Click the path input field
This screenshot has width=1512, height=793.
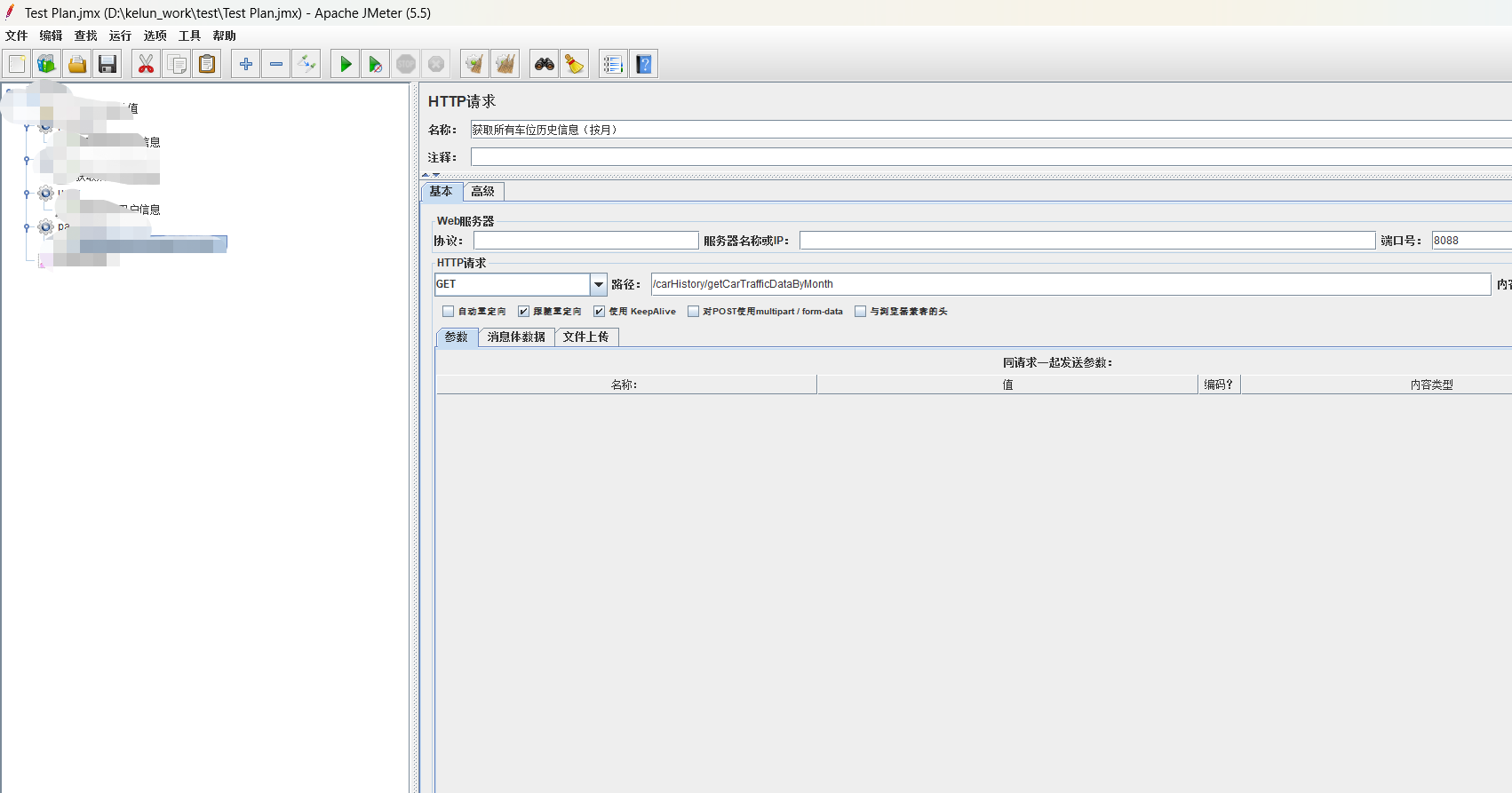1070,284
